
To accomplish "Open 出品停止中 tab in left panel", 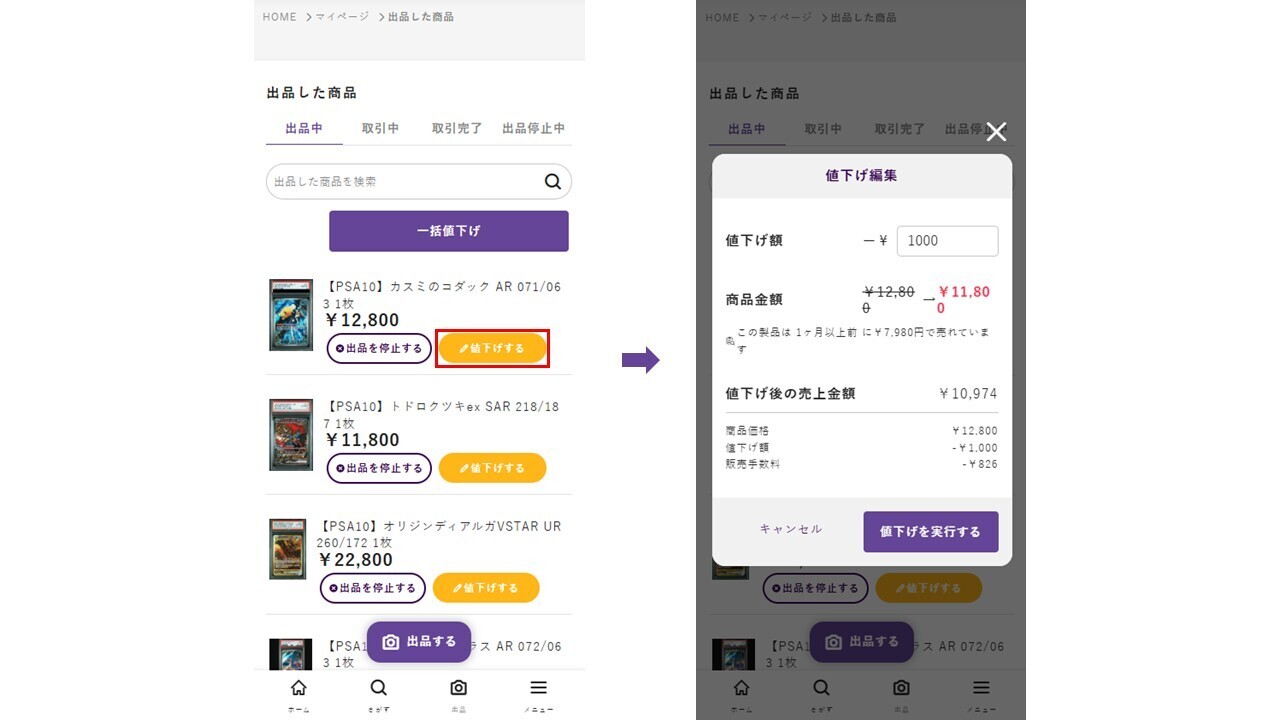I will pyautogui.click(x=533, y=129).
